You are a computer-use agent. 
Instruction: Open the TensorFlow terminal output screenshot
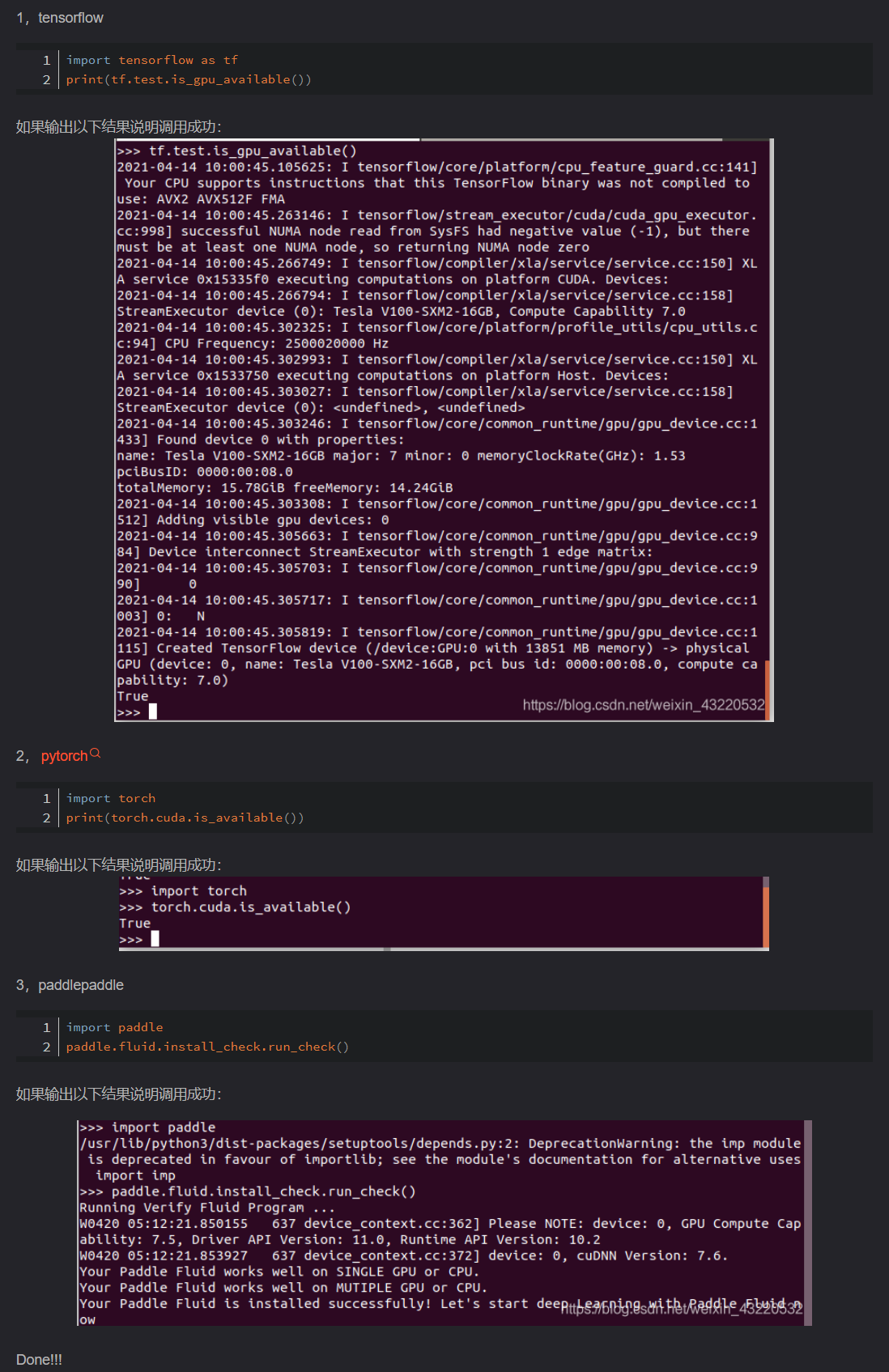coord(444,430)
